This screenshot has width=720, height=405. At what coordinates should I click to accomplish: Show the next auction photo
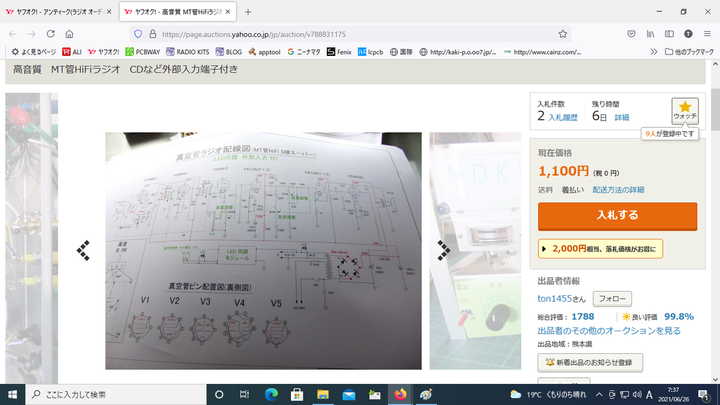pos(444,250)
